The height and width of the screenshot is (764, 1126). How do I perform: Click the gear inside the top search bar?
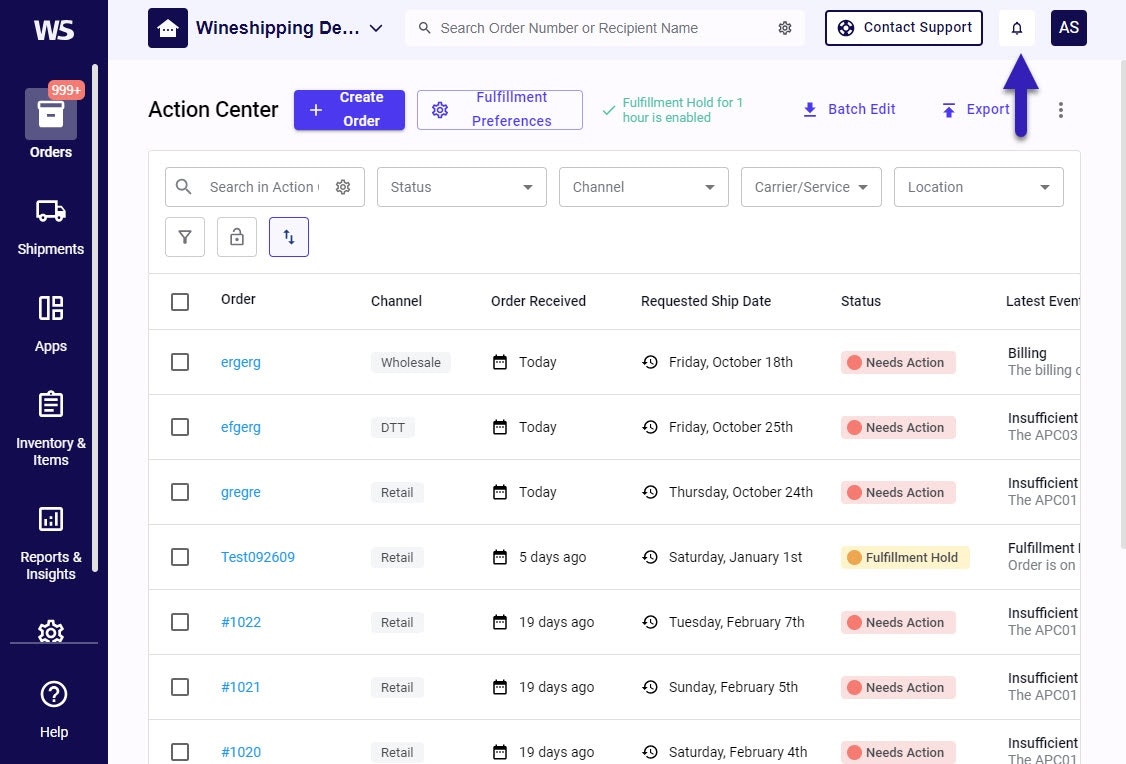coord(785,28)
